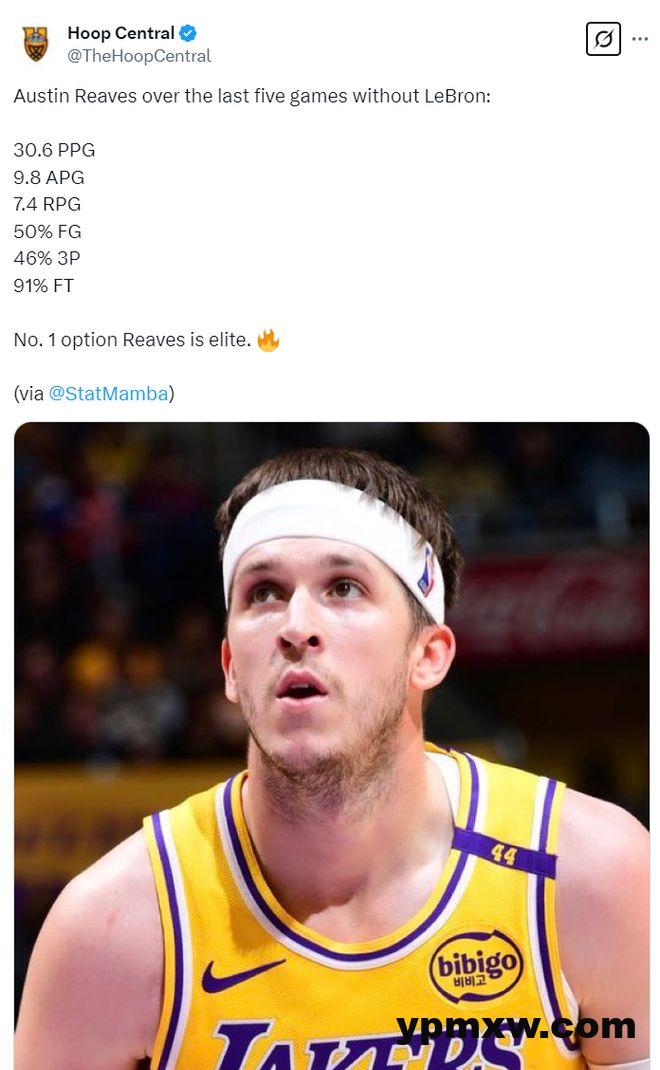
Task: Open the Grok explain-post icon
Action: click(x=603, y=39)
